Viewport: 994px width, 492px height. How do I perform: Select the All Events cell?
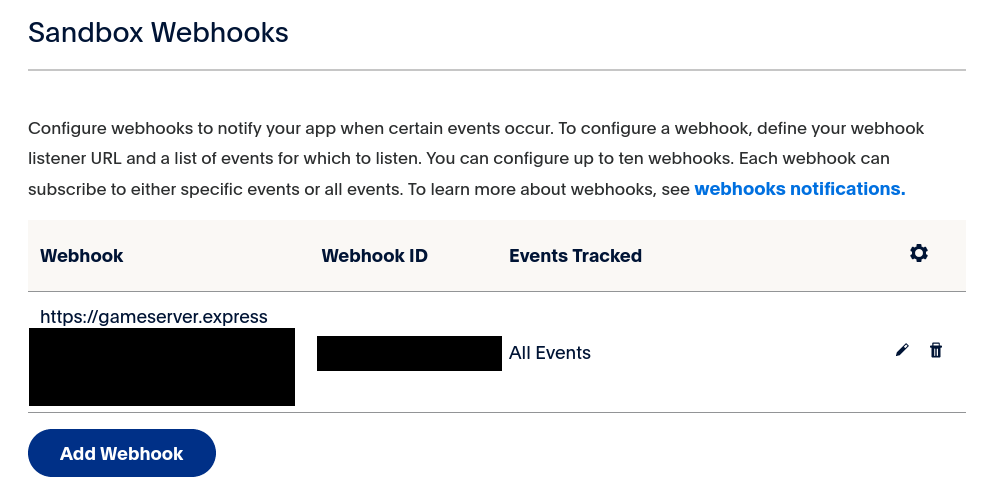click(x=550, y=352)
